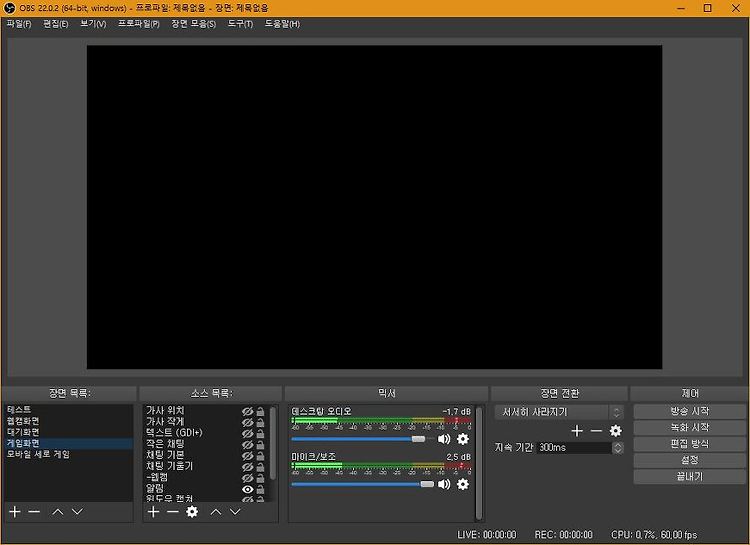The image size is (750, 545).
Task: Toggle the lock on the 가사 위치 source
Action: [260, 411]
